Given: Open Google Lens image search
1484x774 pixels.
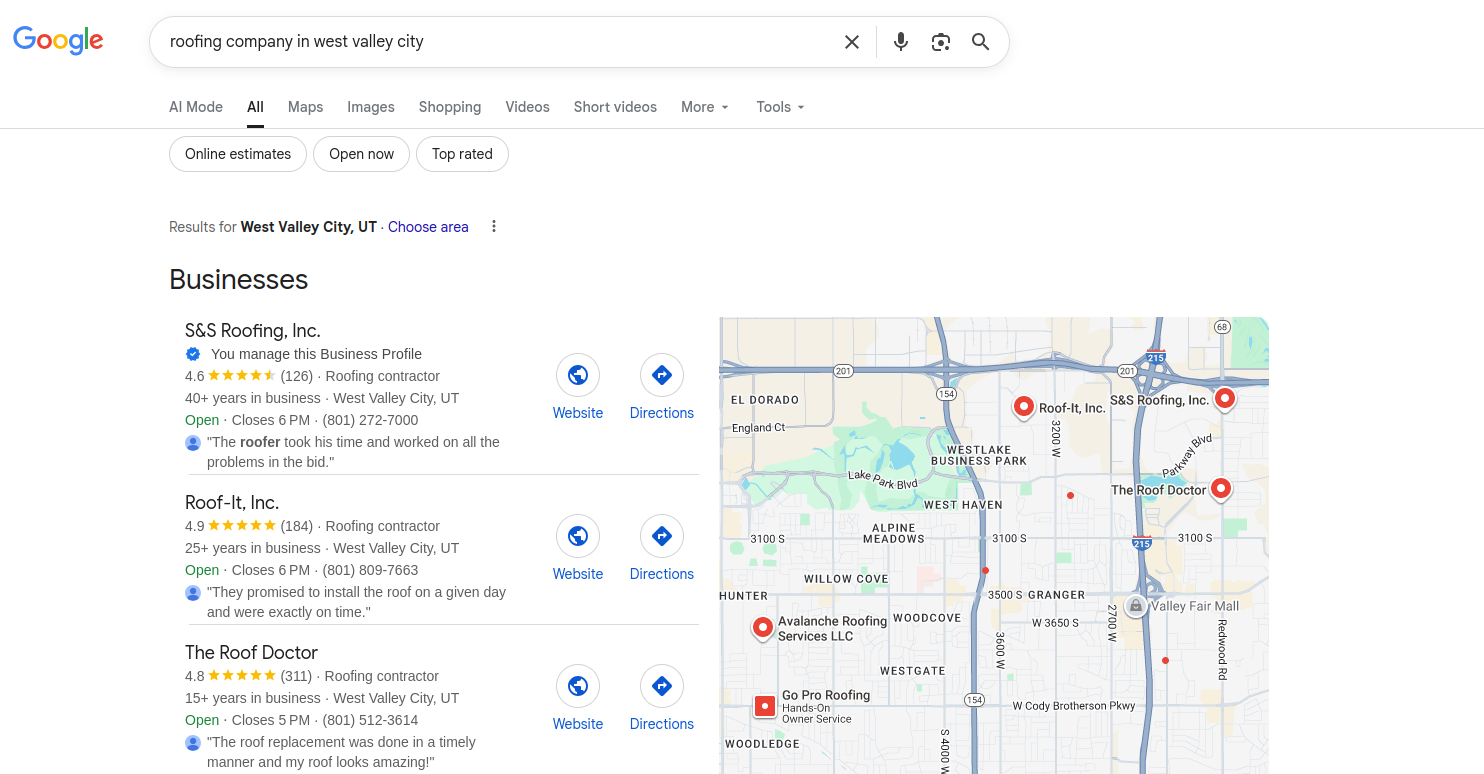Looking at the screenshot, I should (940, 42).
